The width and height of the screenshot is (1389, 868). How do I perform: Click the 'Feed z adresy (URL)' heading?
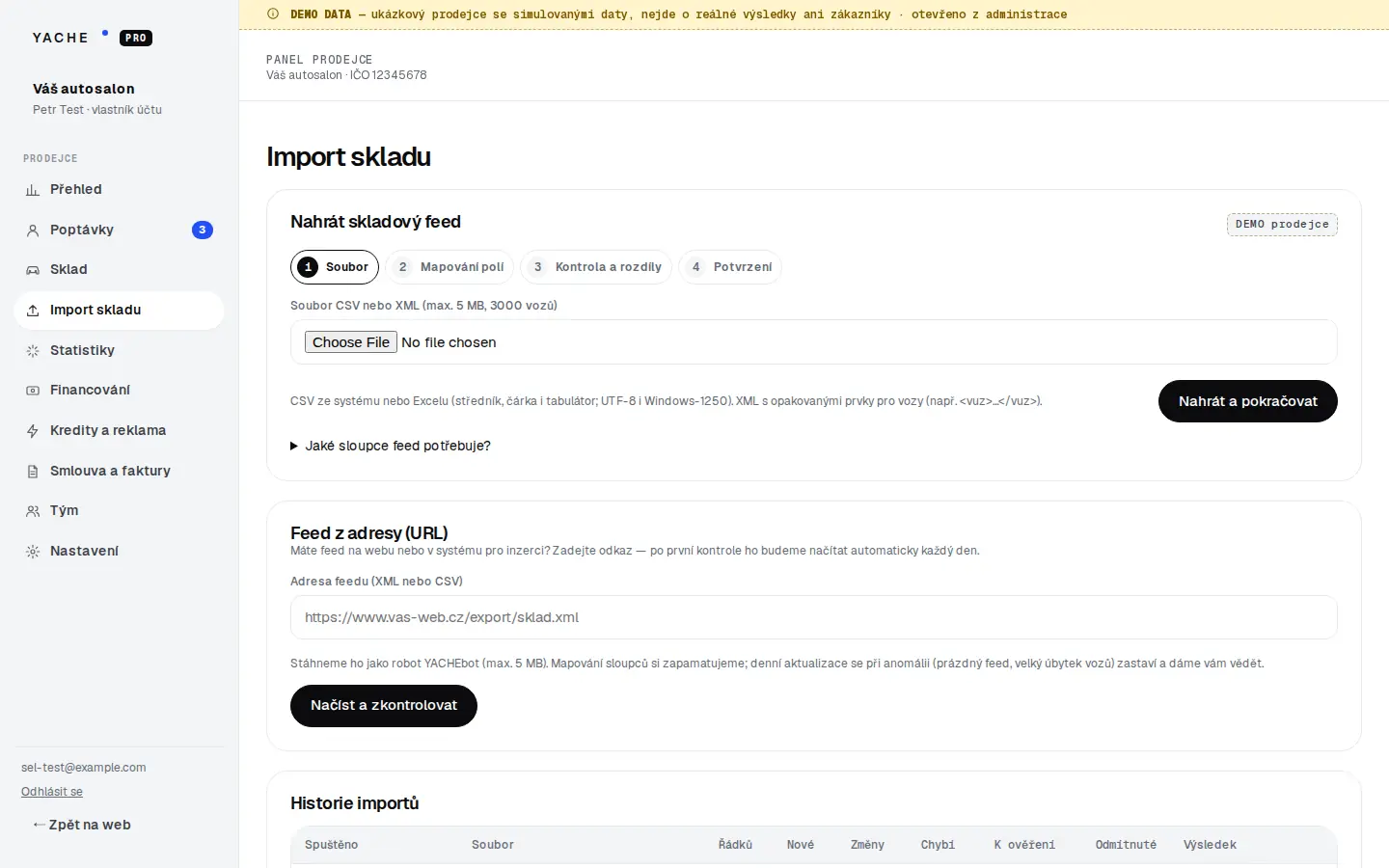click(x=369, y=533)
